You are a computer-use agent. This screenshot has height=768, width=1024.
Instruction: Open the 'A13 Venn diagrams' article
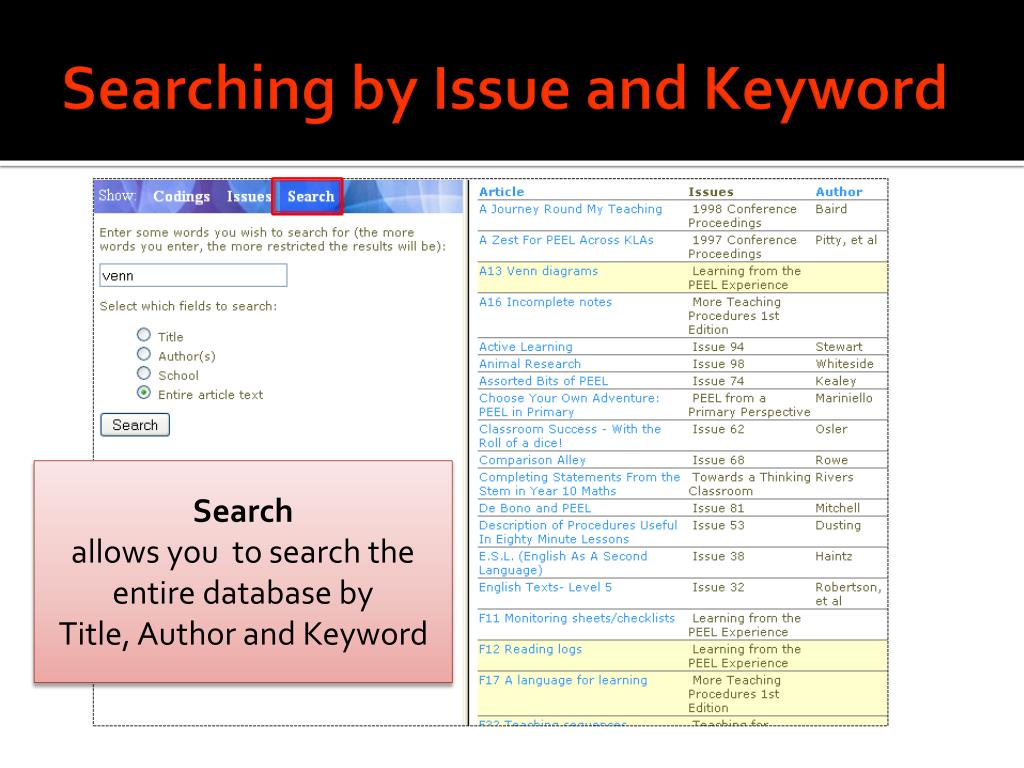coord(538,271)
